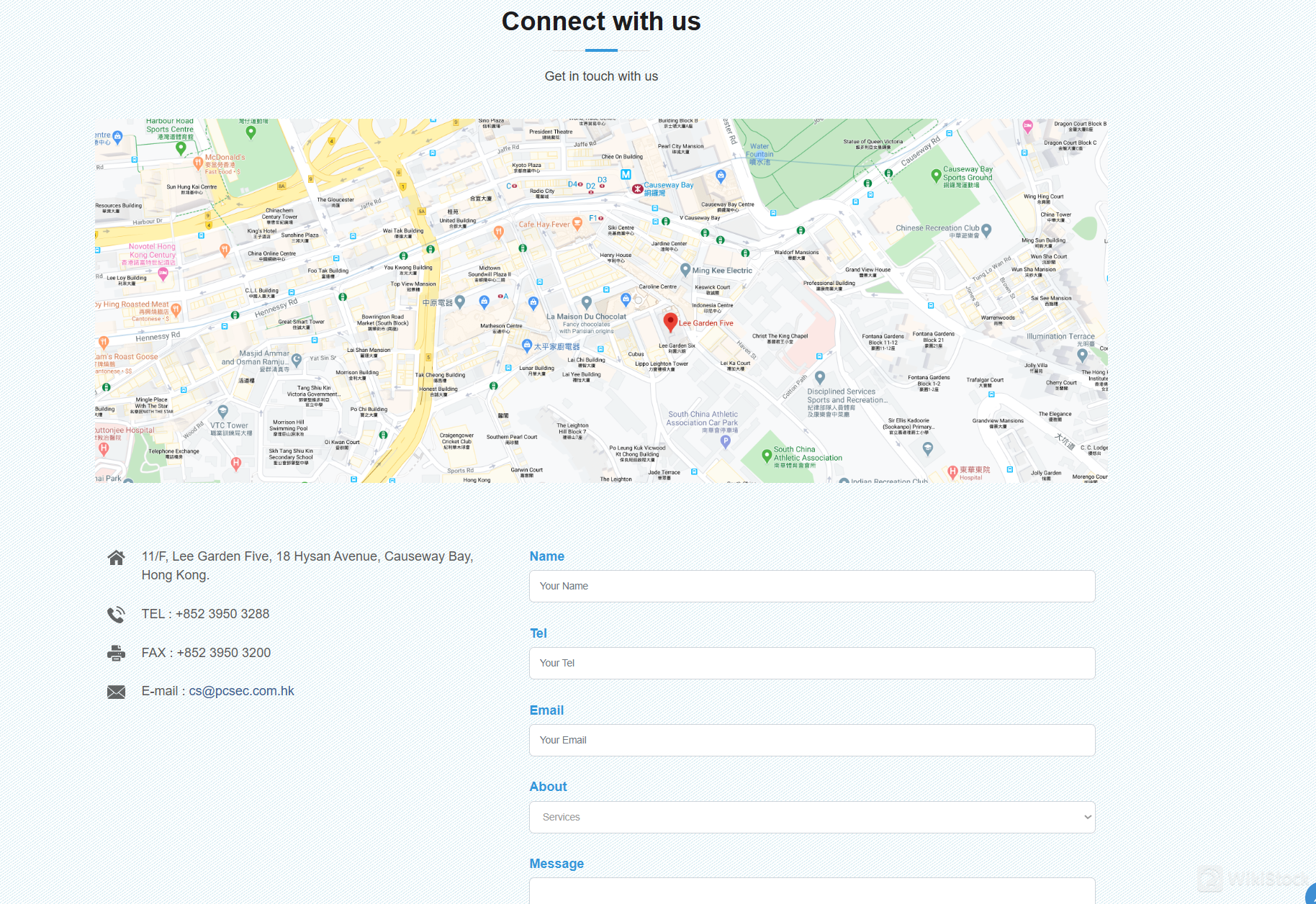Select the red Lee Garden Five map pin
The image size is (1316, 904).
670,322
